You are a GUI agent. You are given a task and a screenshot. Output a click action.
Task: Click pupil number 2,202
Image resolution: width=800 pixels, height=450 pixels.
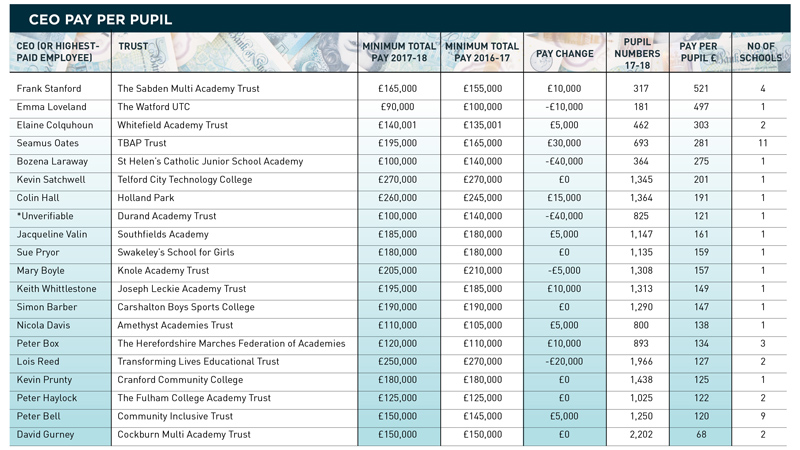coord(641,435)
